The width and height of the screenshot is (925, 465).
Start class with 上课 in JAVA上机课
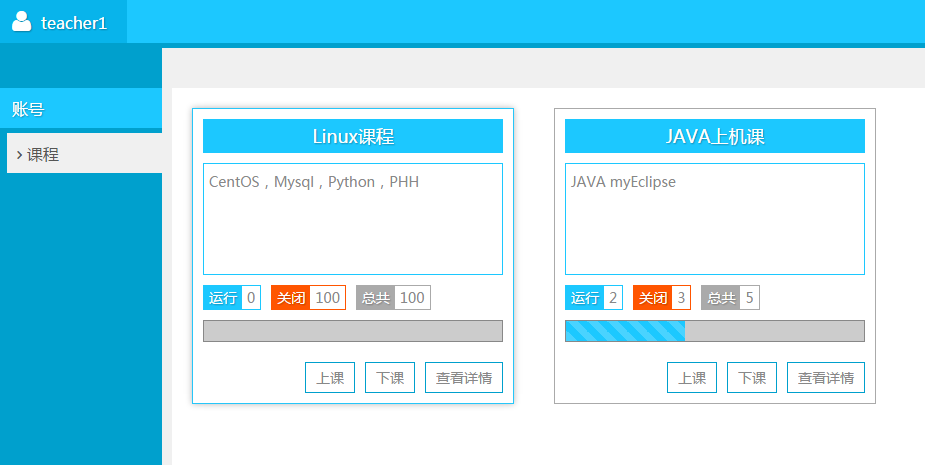692,378
